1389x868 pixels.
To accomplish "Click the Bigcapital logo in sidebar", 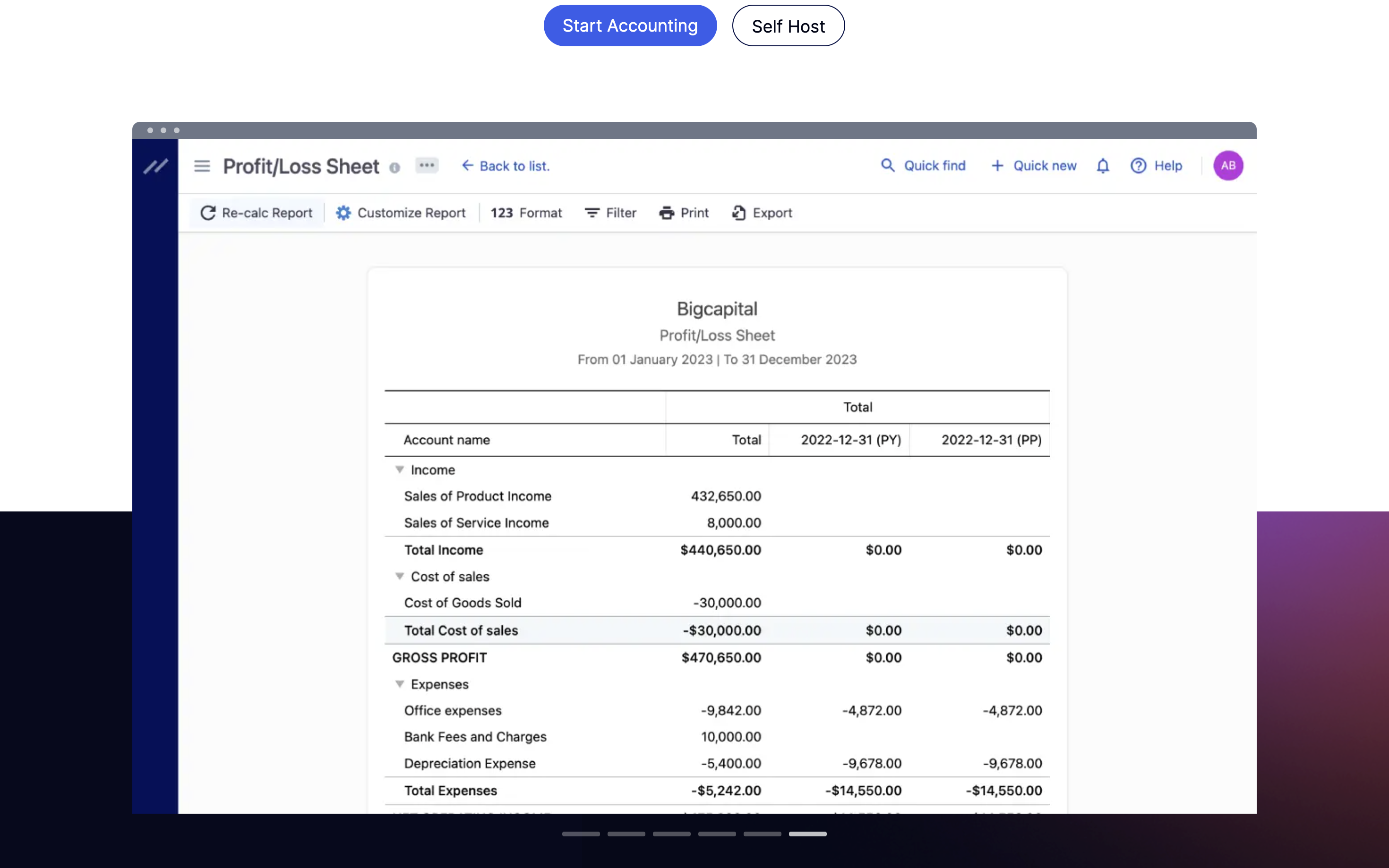I will coord(155,166).
